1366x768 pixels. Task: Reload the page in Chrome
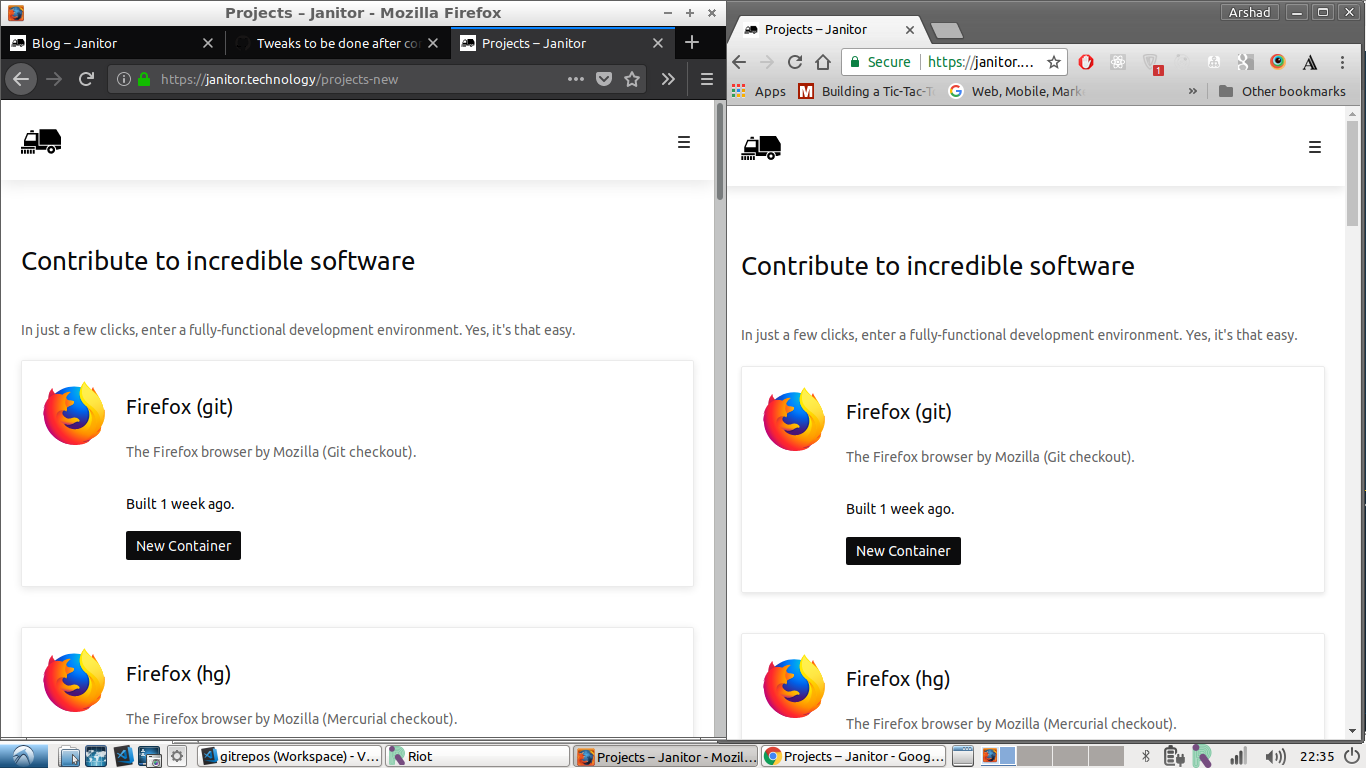[x=795, y=62]
